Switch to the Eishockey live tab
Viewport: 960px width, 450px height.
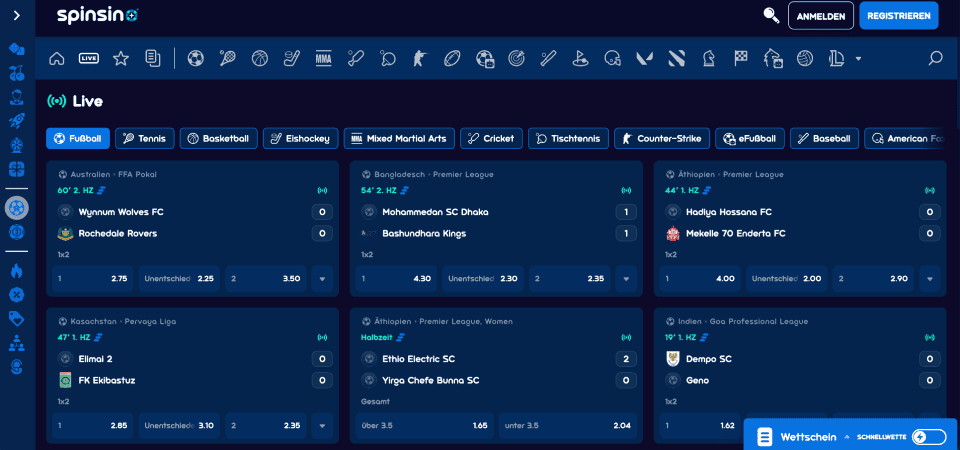tap(301, 138)
